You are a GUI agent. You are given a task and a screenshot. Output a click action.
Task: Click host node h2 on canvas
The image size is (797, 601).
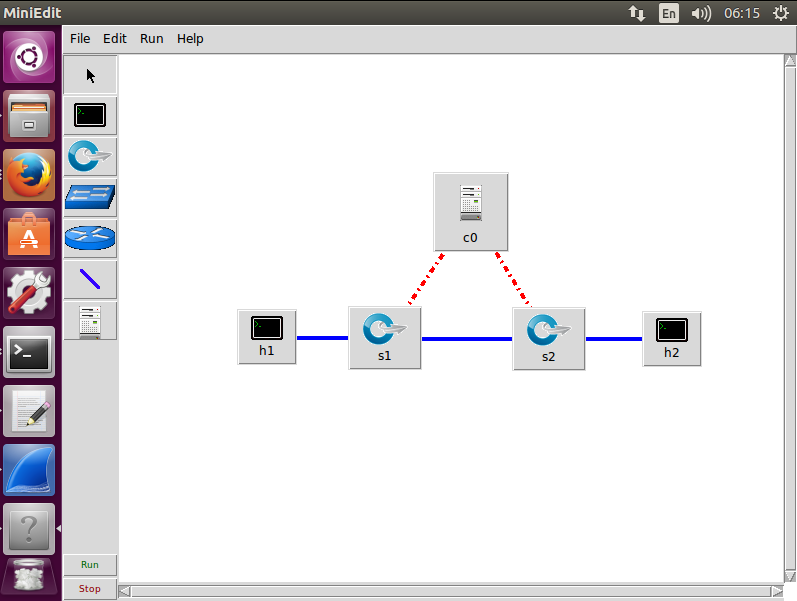pos(671,339)
